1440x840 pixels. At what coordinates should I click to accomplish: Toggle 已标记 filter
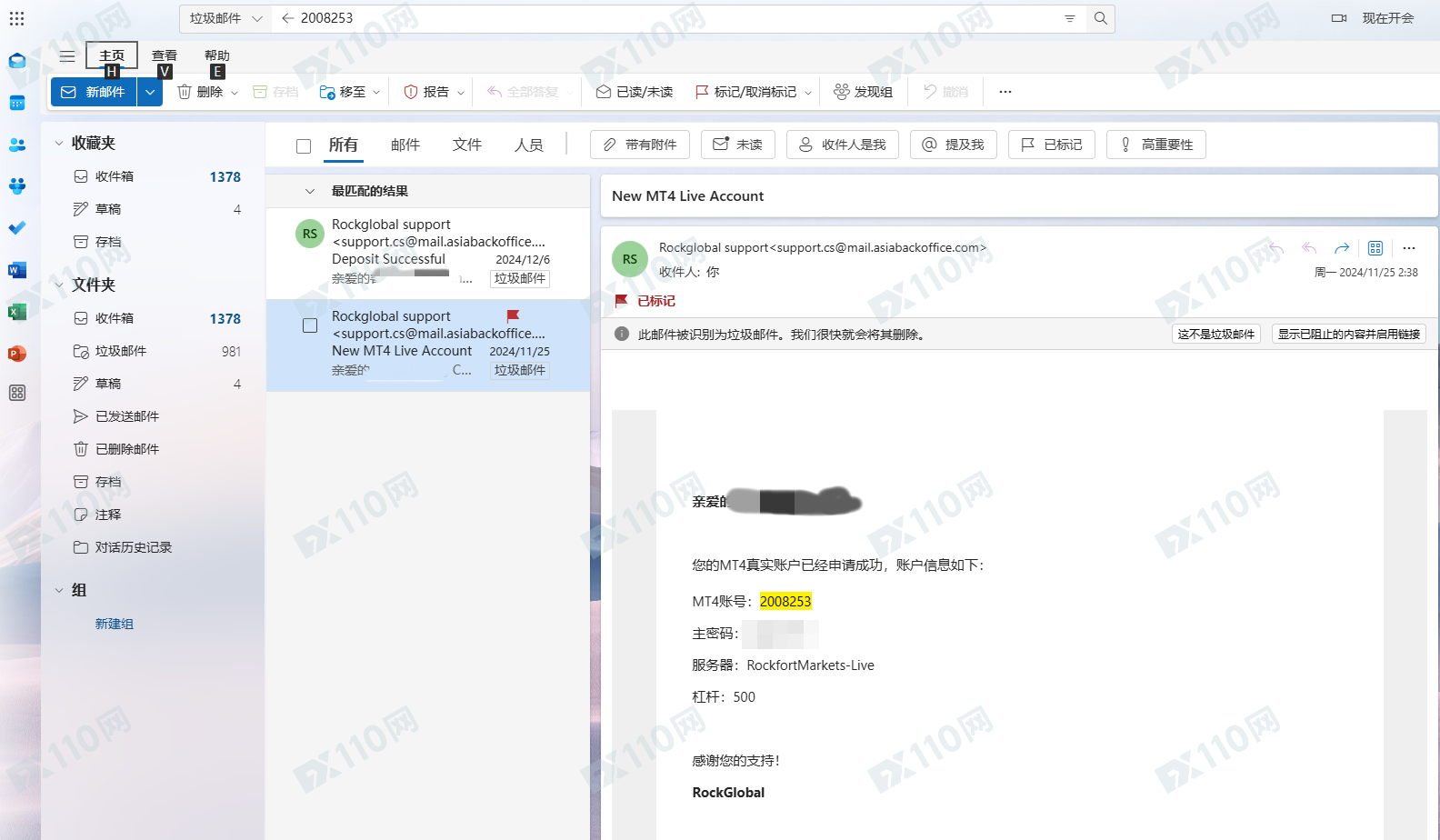1051,145
